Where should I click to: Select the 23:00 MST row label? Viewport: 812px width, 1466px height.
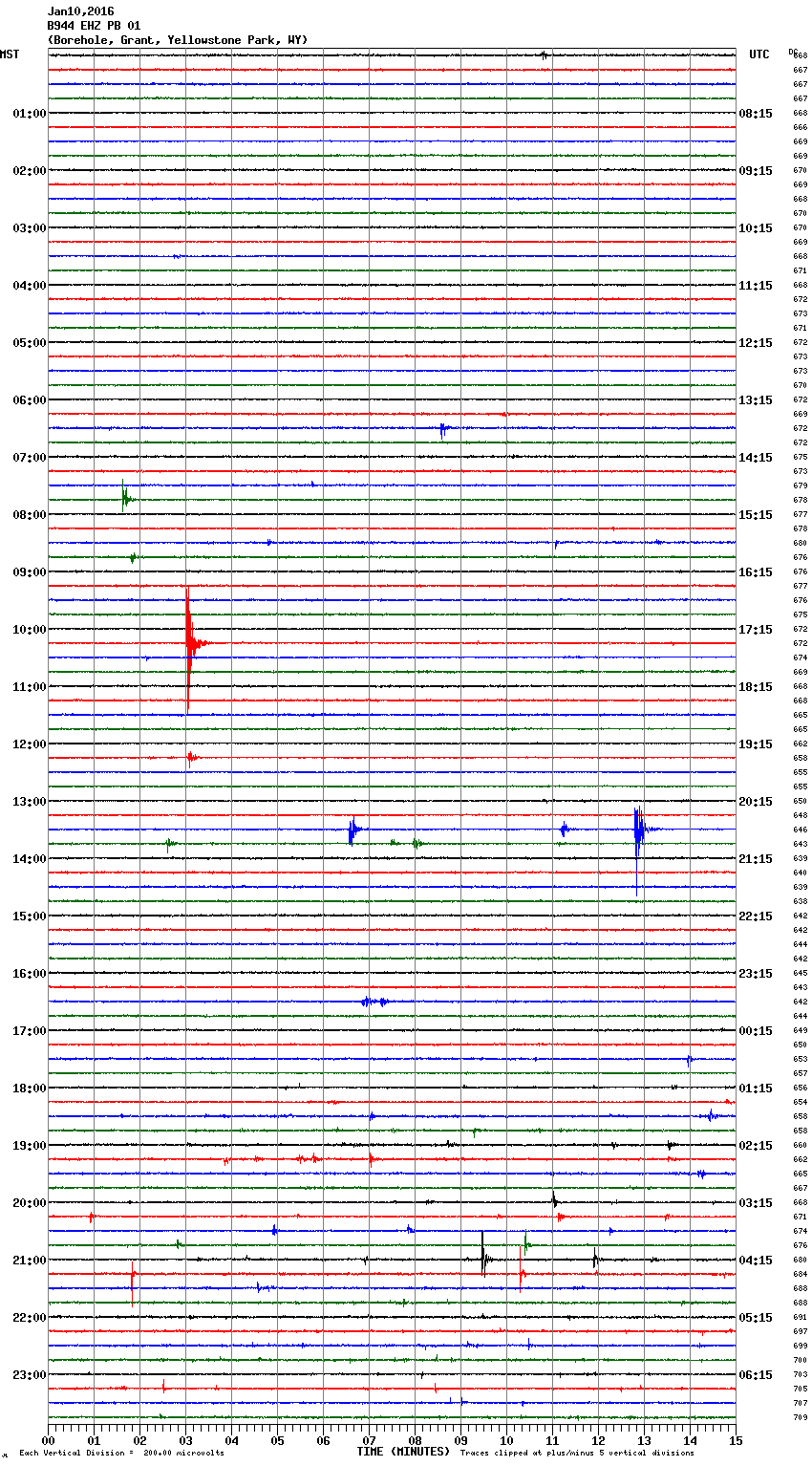point(29,1375)
